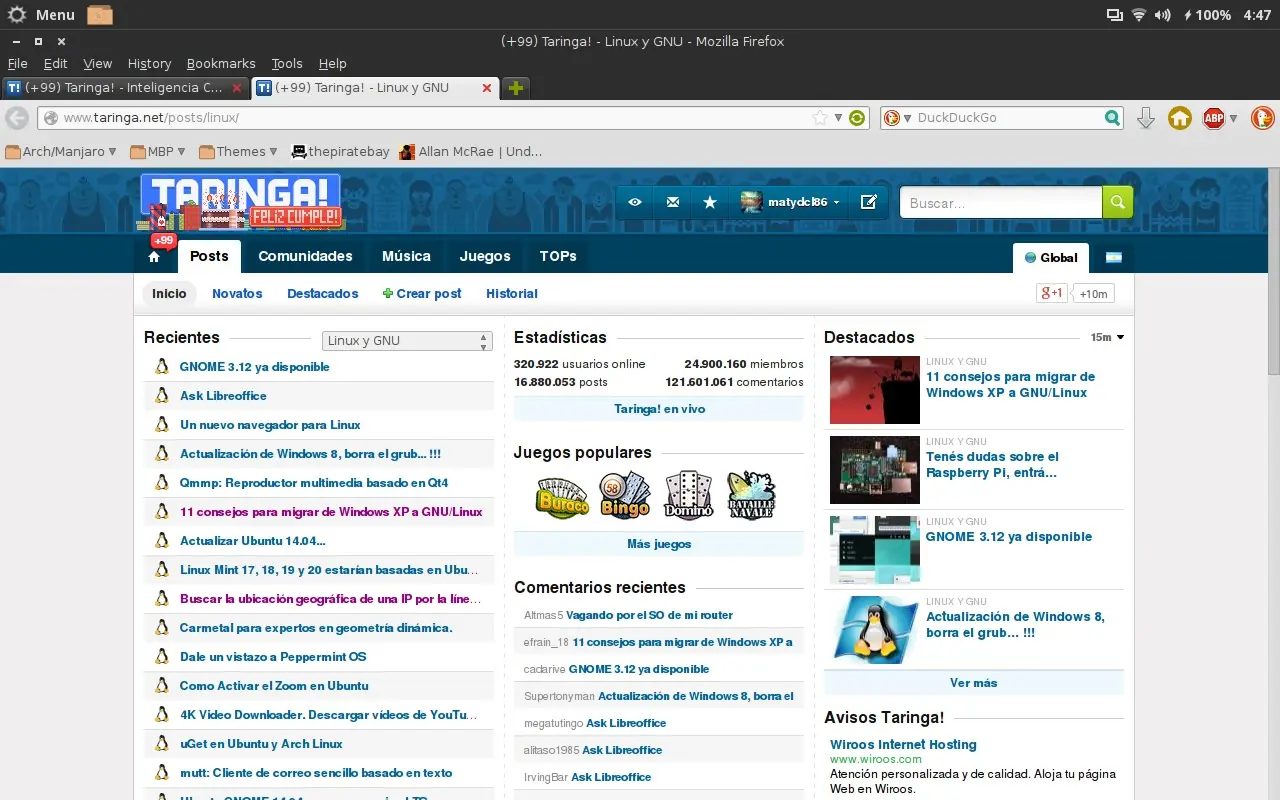Select the Argentina flag filter
Screen dimensions: 1280x800
pos(1113,257)
